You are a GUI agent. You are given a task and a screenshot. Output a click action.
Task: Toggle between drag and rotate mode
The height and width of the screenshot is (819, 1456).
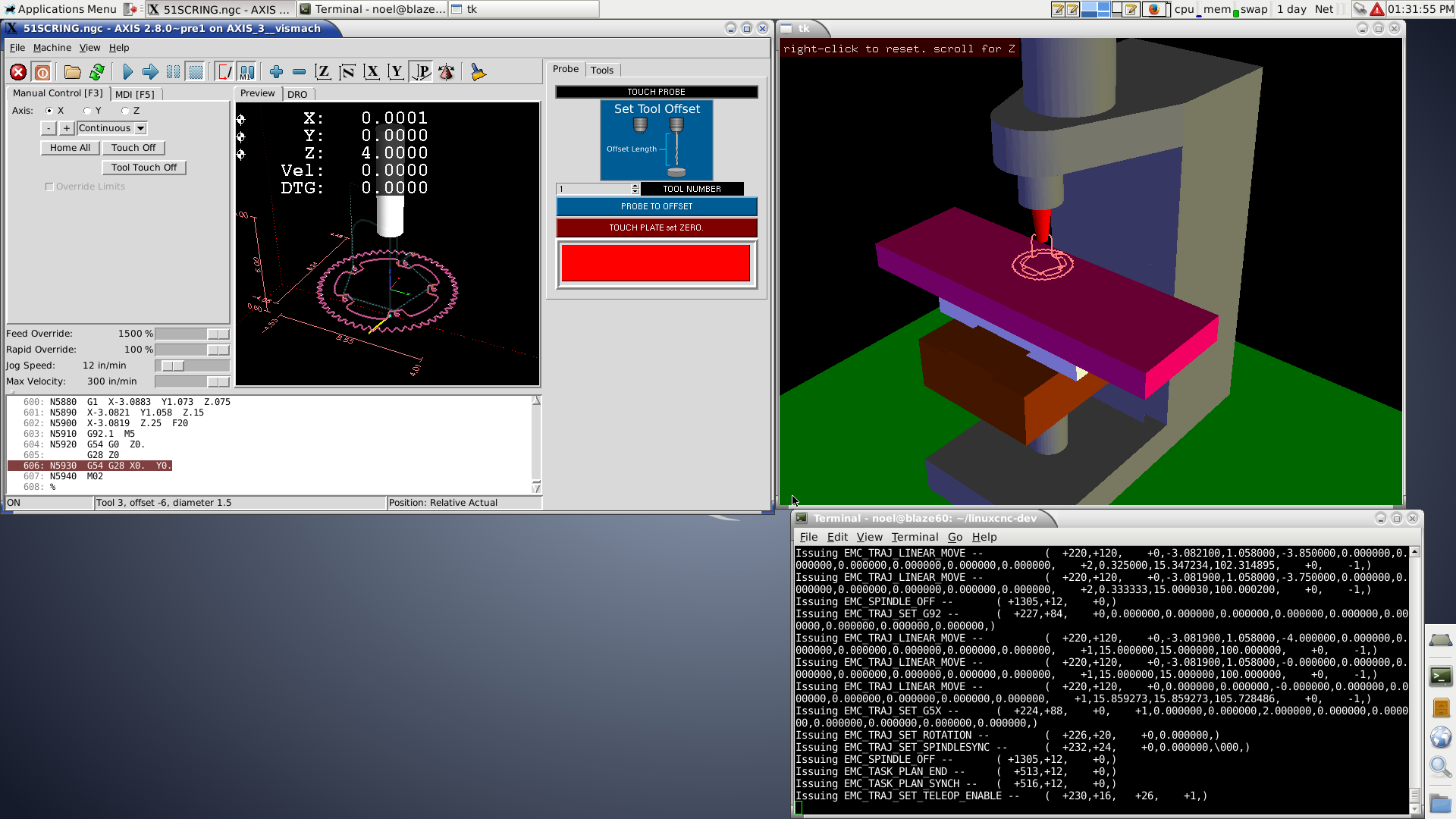(446, 72)
